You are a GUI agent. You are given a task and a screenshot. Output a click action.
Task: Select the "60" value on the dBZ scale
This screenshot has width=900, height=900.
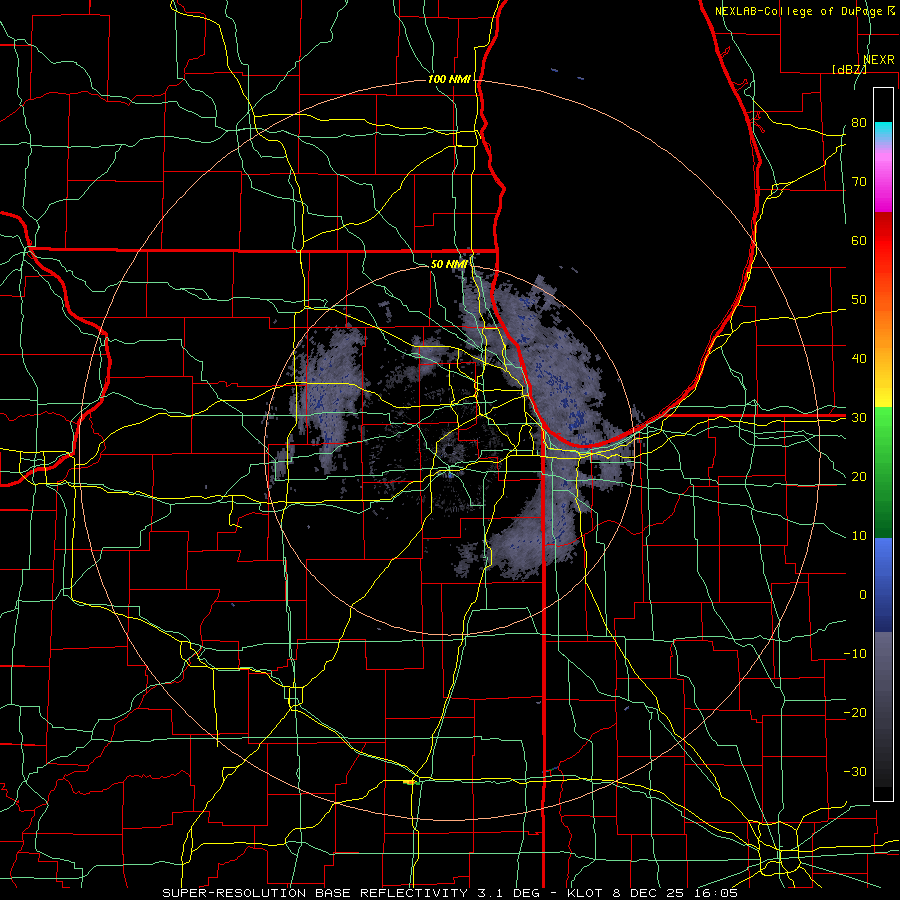point(859,241)
